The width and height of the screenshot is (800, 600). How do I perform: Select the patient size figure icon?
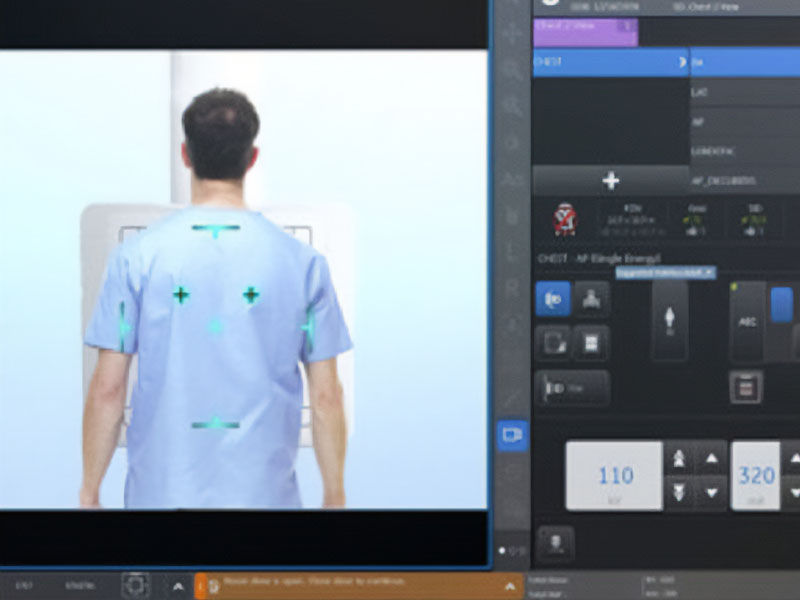point(669,320)
